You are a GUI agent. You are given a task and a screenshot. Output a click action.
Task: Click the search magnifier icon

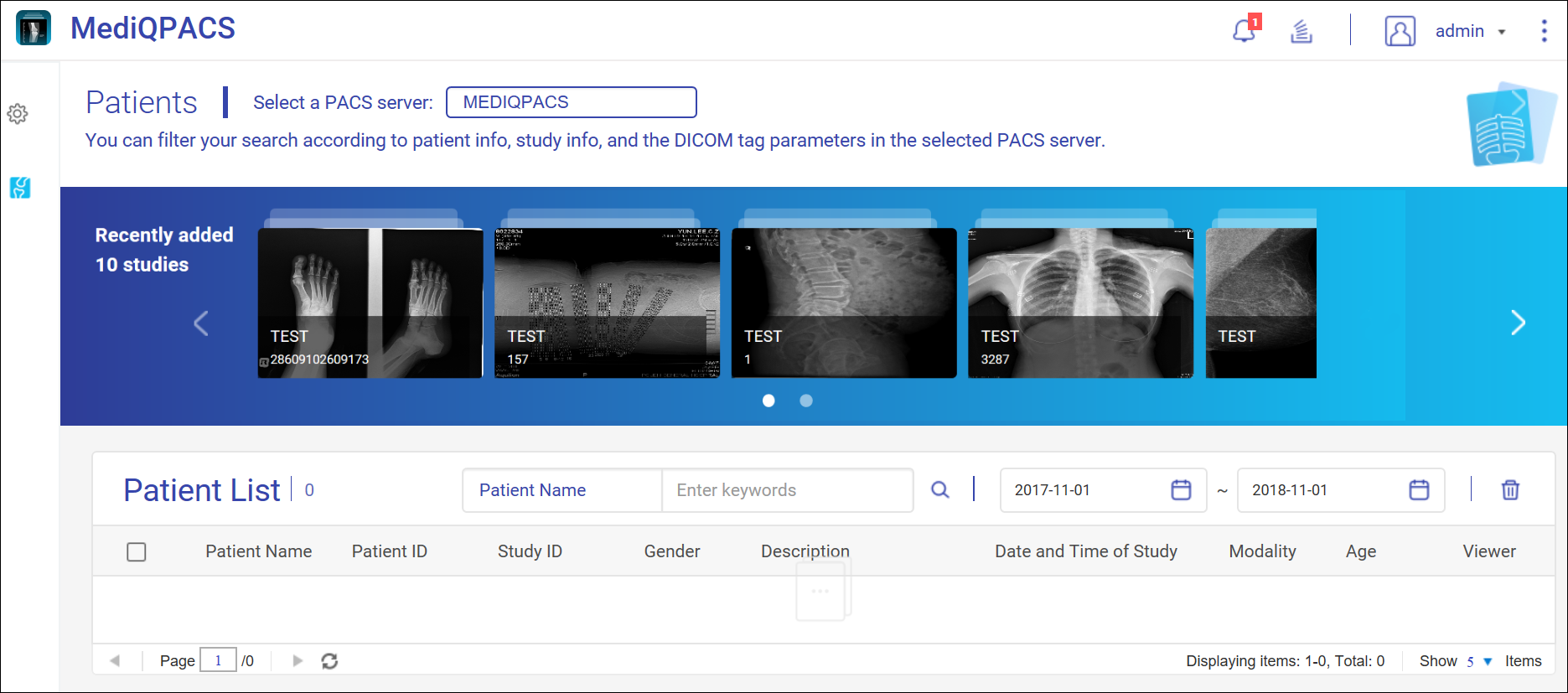pyautogui.click(x=940, y=490)
